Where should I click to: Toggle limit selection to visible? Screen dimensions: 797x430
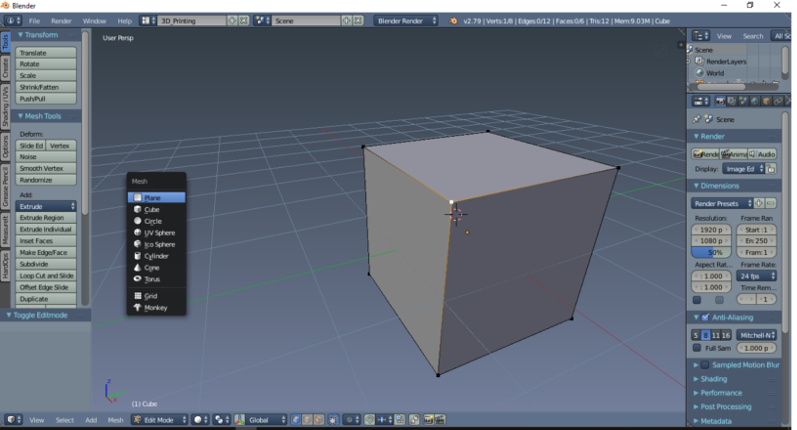333,420
